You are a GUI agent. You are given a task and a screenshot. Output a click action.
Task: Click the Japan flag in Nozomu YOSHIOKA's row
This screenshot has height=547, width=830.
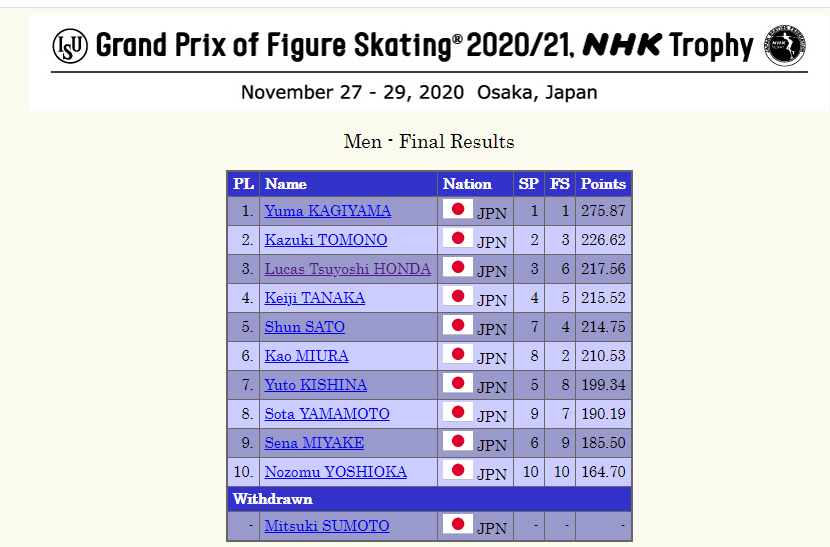click(x=458, y=470)
